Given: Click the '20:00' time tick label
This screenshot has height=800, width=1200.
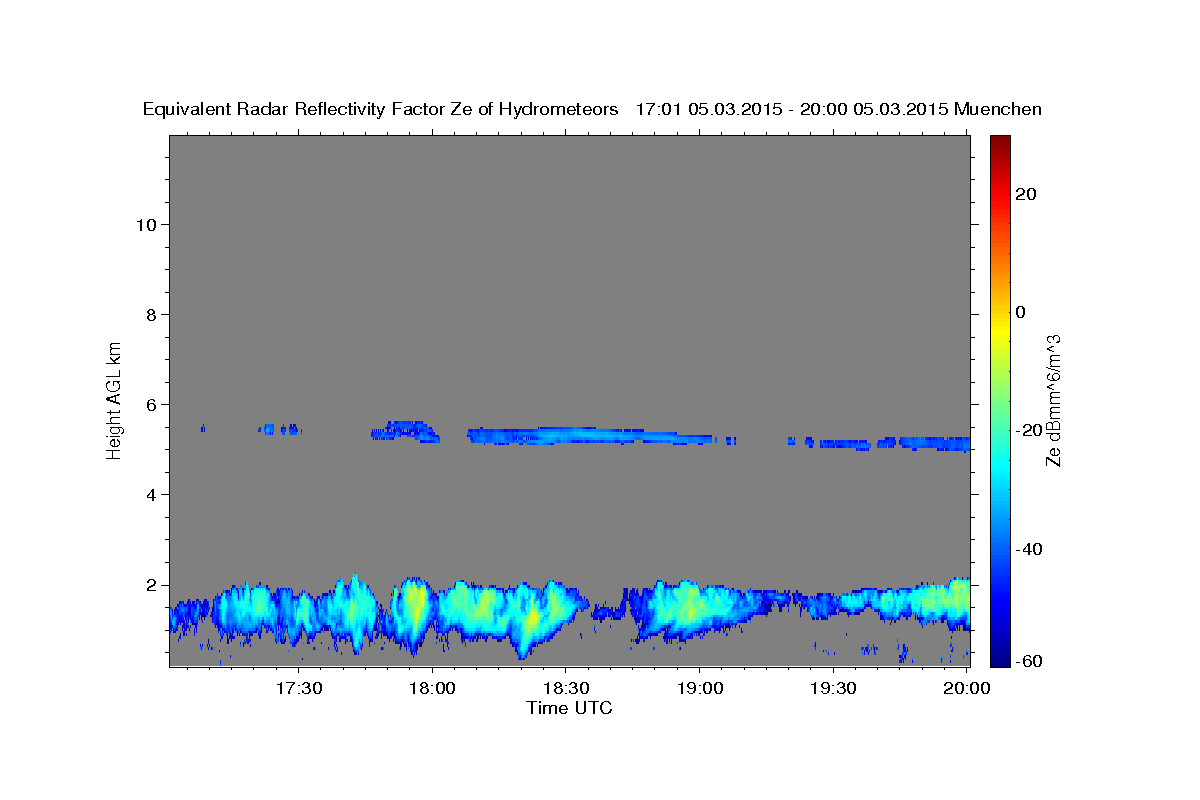Looking at the screenshot, I should click(x=966, y=688).
